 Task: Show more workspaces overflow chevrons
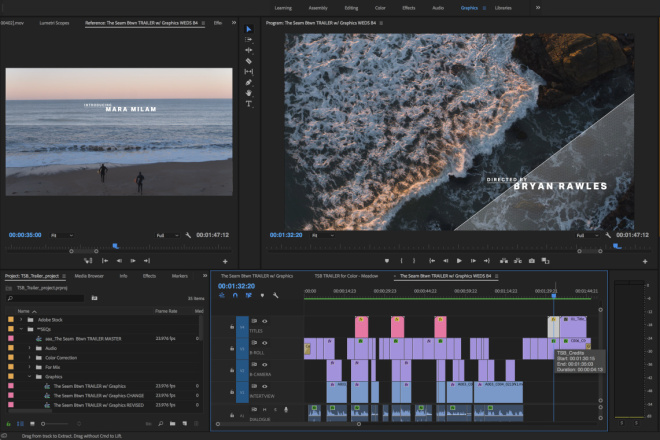[x=538, y=8]
